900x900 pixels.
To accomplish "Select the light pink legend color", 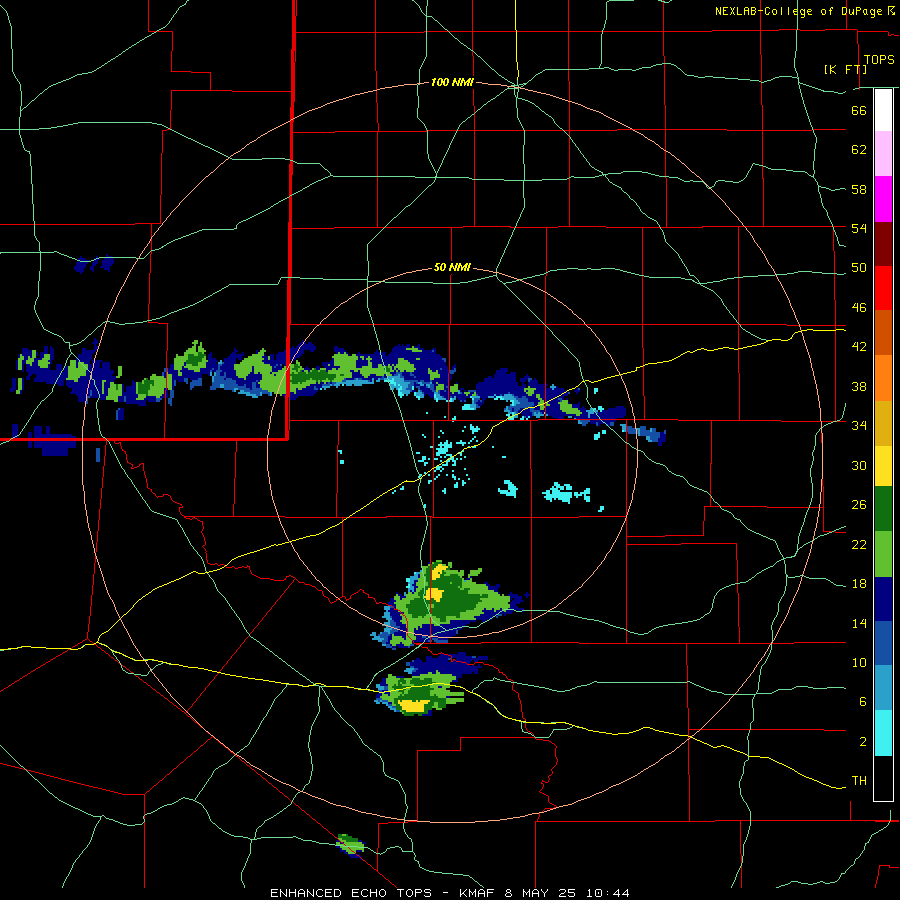I will [883, 153].
